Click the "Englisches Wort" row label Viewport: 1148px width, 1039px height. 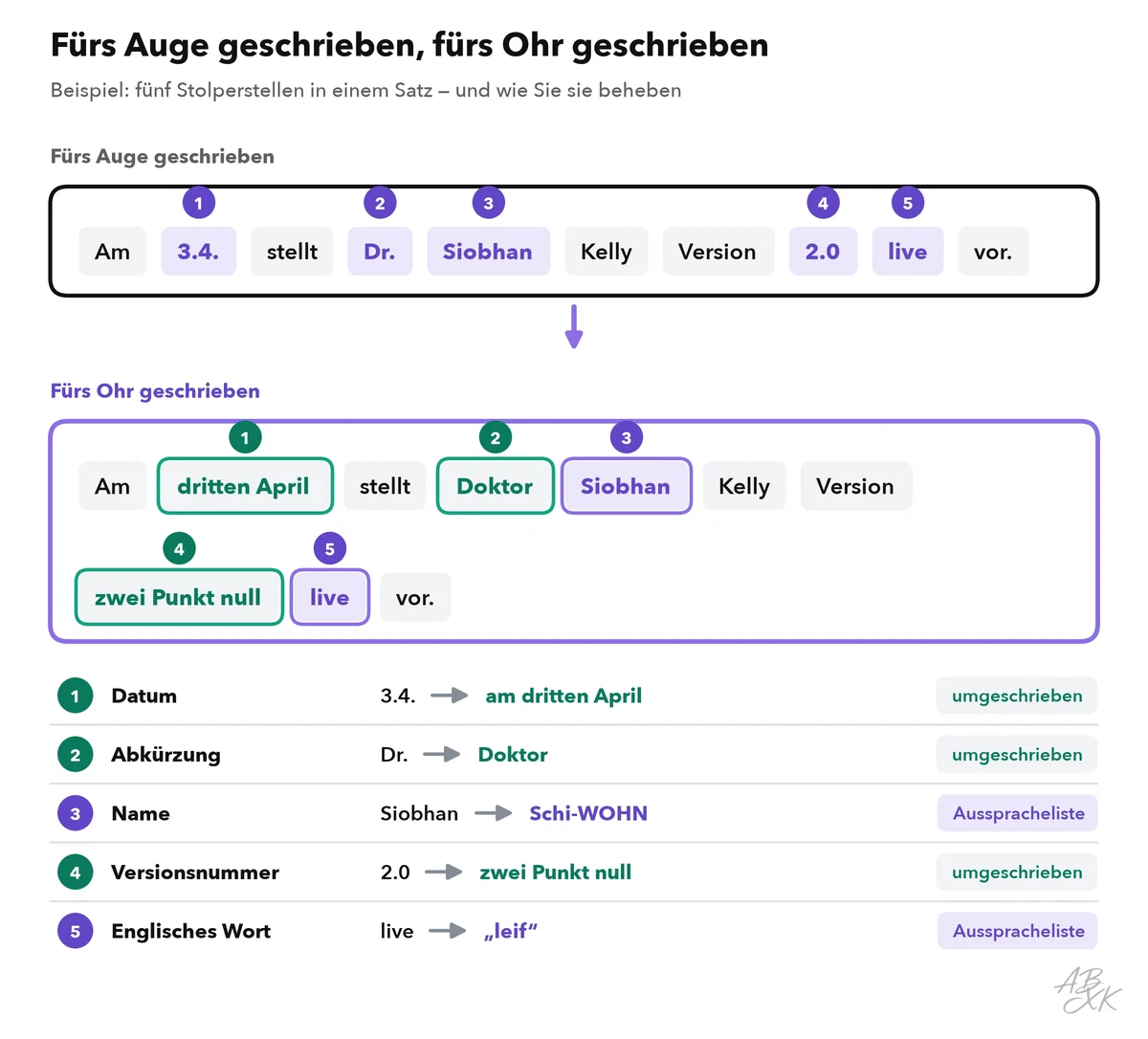(191, 931)
